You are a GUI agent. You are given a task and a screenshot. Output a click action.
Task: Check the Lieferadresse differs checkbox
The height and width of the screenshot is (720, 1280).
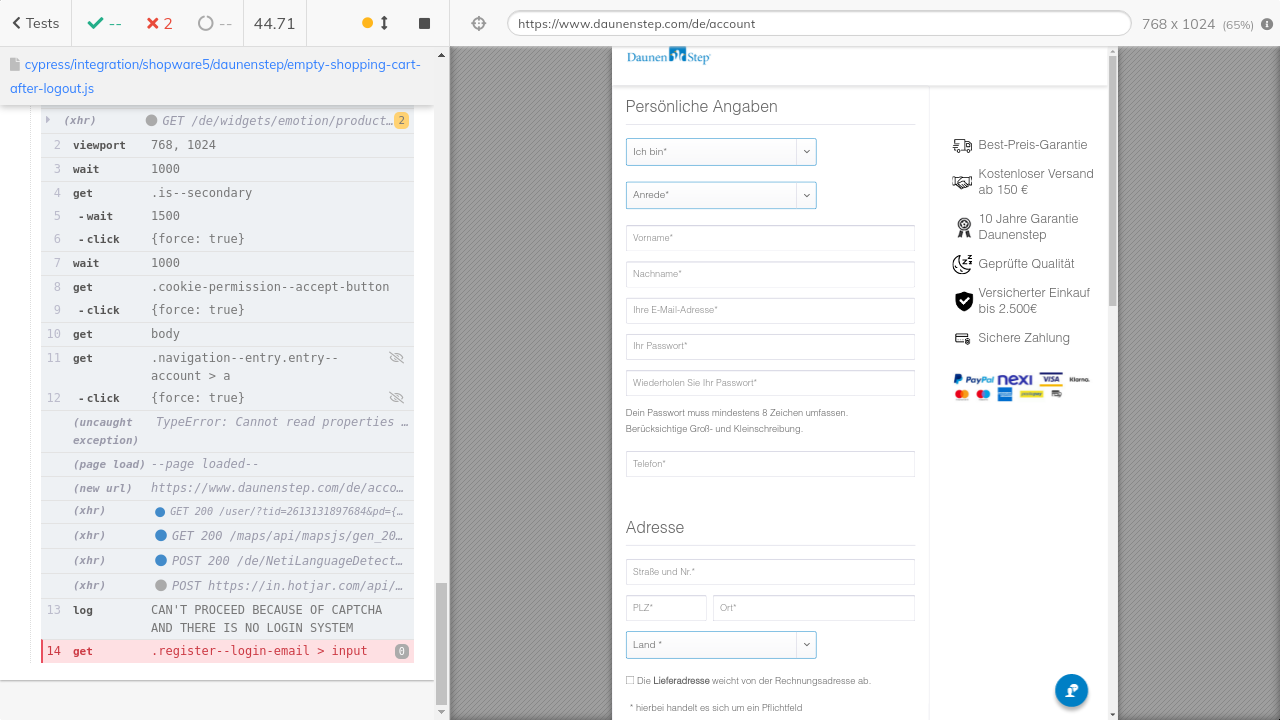630,680
